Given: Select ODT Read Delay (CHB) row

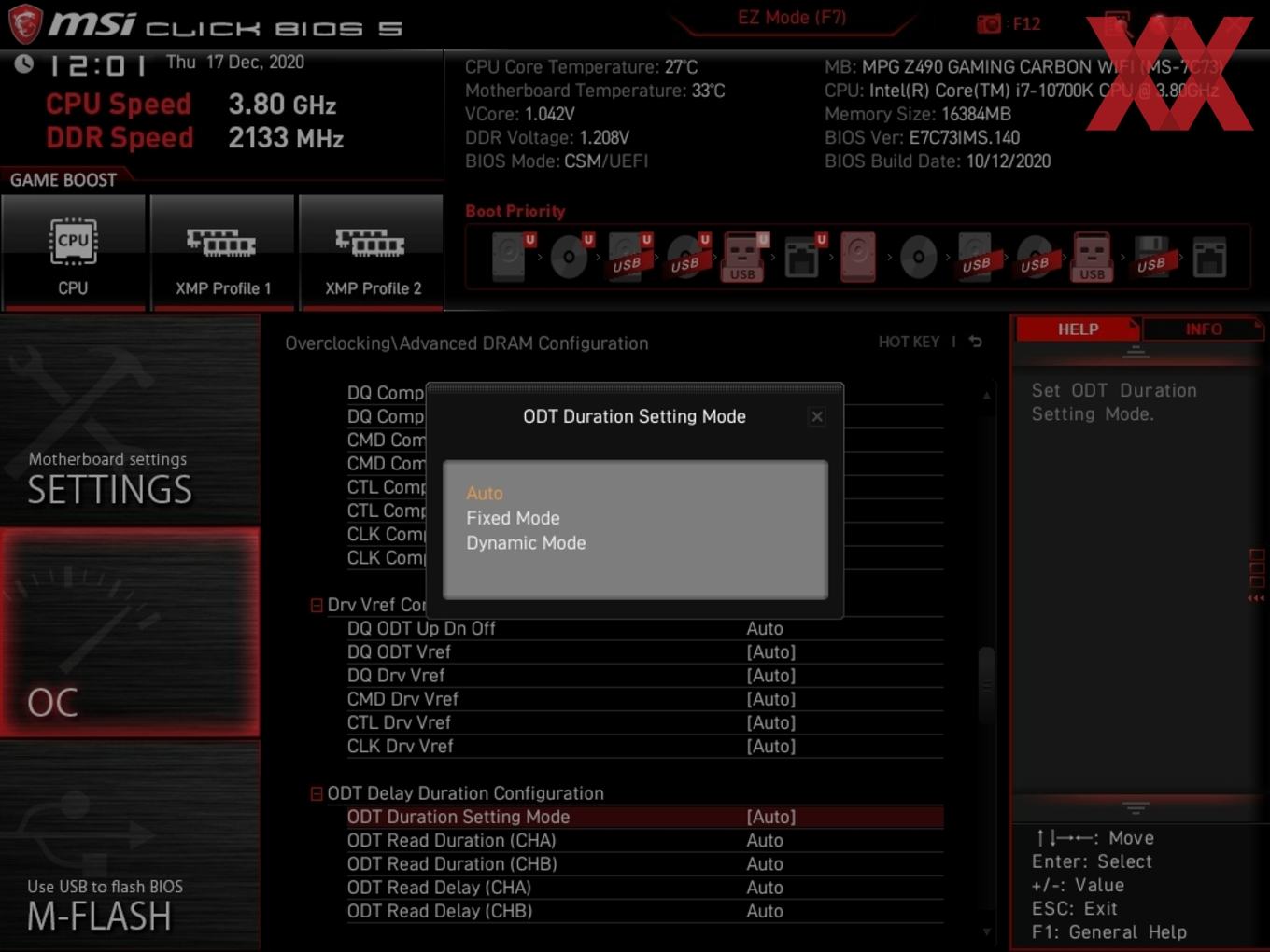Looking at the screenshot, I should 644,911.
